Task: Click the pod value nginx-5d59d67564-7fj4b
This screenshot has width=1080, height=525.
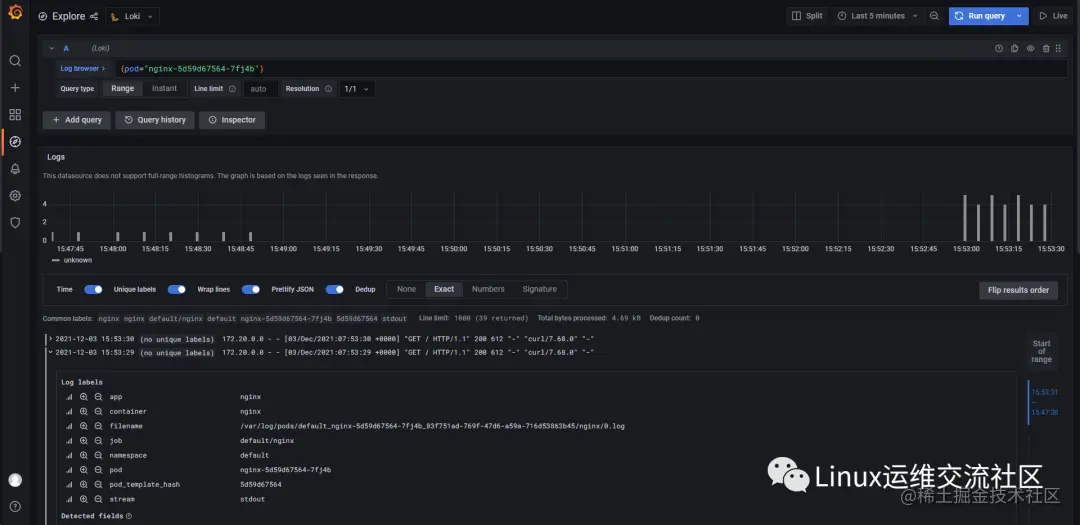Action: click(286, 470)
